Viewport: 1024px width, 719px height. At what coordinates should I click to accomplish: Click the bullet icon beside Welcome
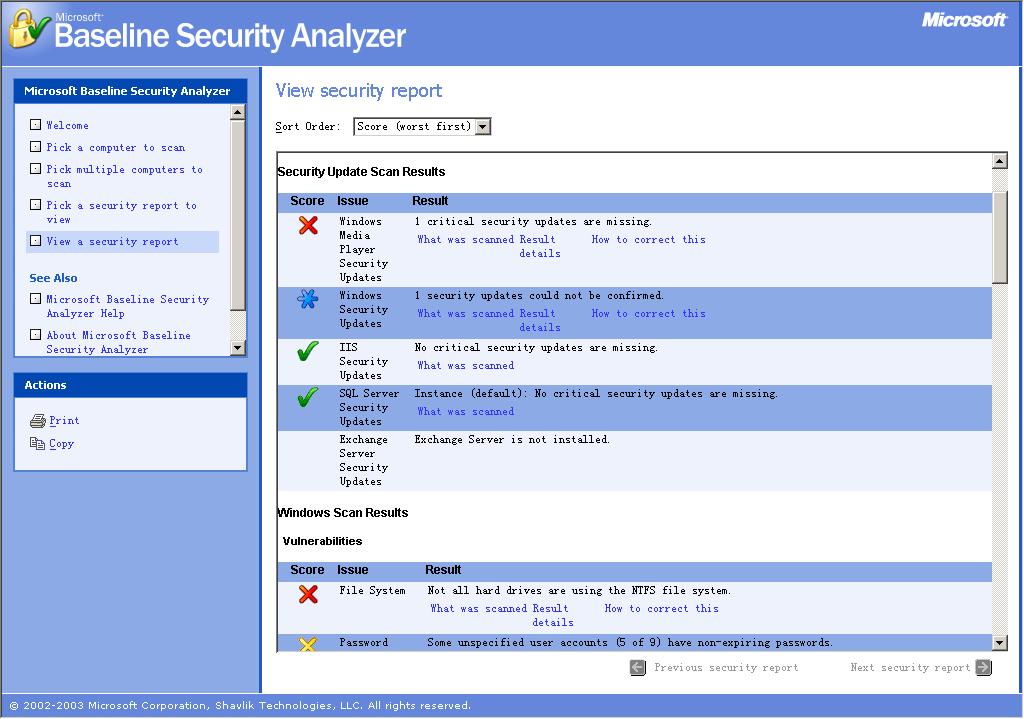35,124
